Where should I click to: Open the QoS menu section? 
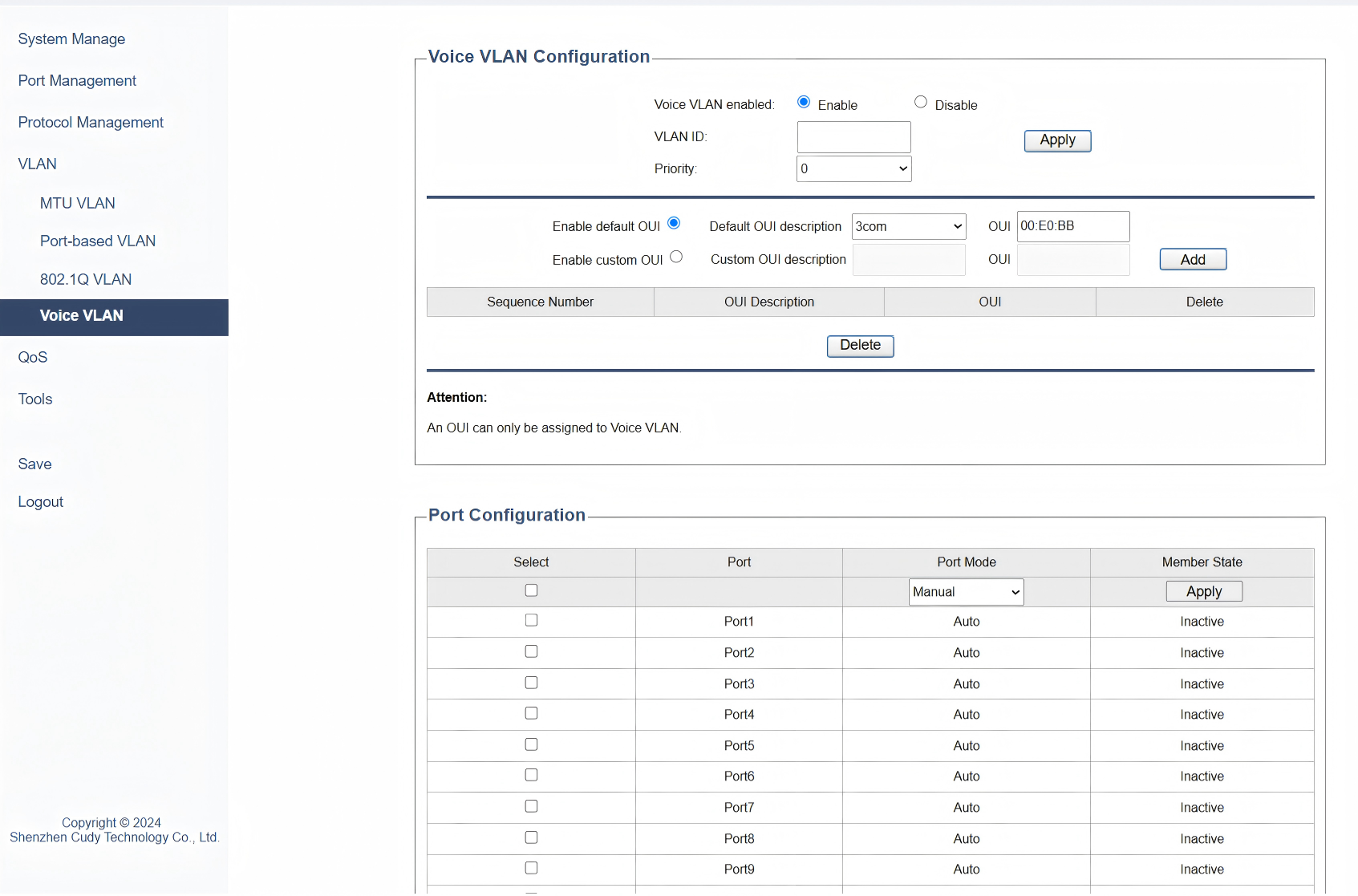tap(33, 357)
